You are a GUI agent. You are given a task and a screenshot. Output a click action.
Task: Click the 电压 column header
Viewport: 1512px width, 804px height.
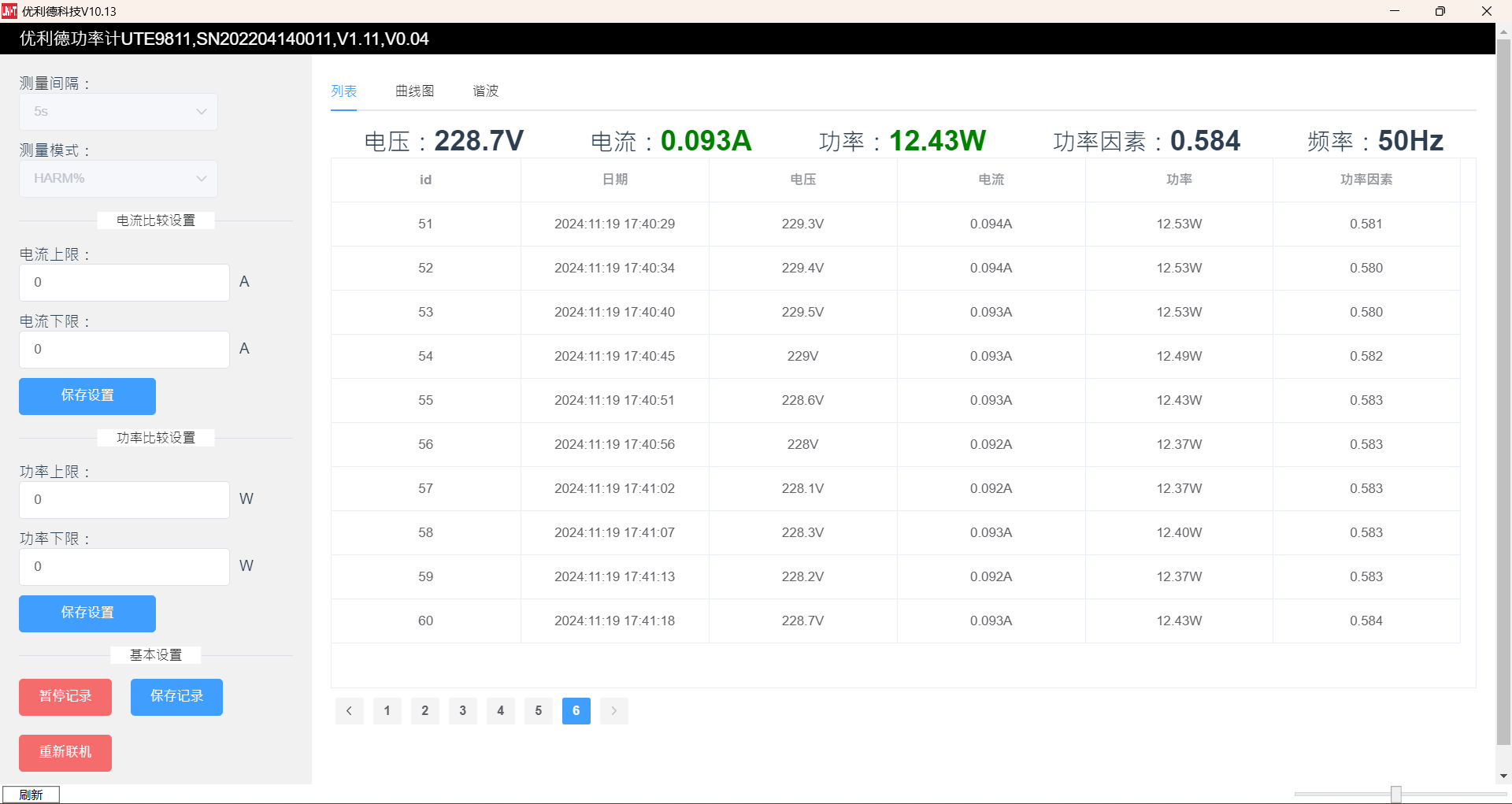coord(802,180)
